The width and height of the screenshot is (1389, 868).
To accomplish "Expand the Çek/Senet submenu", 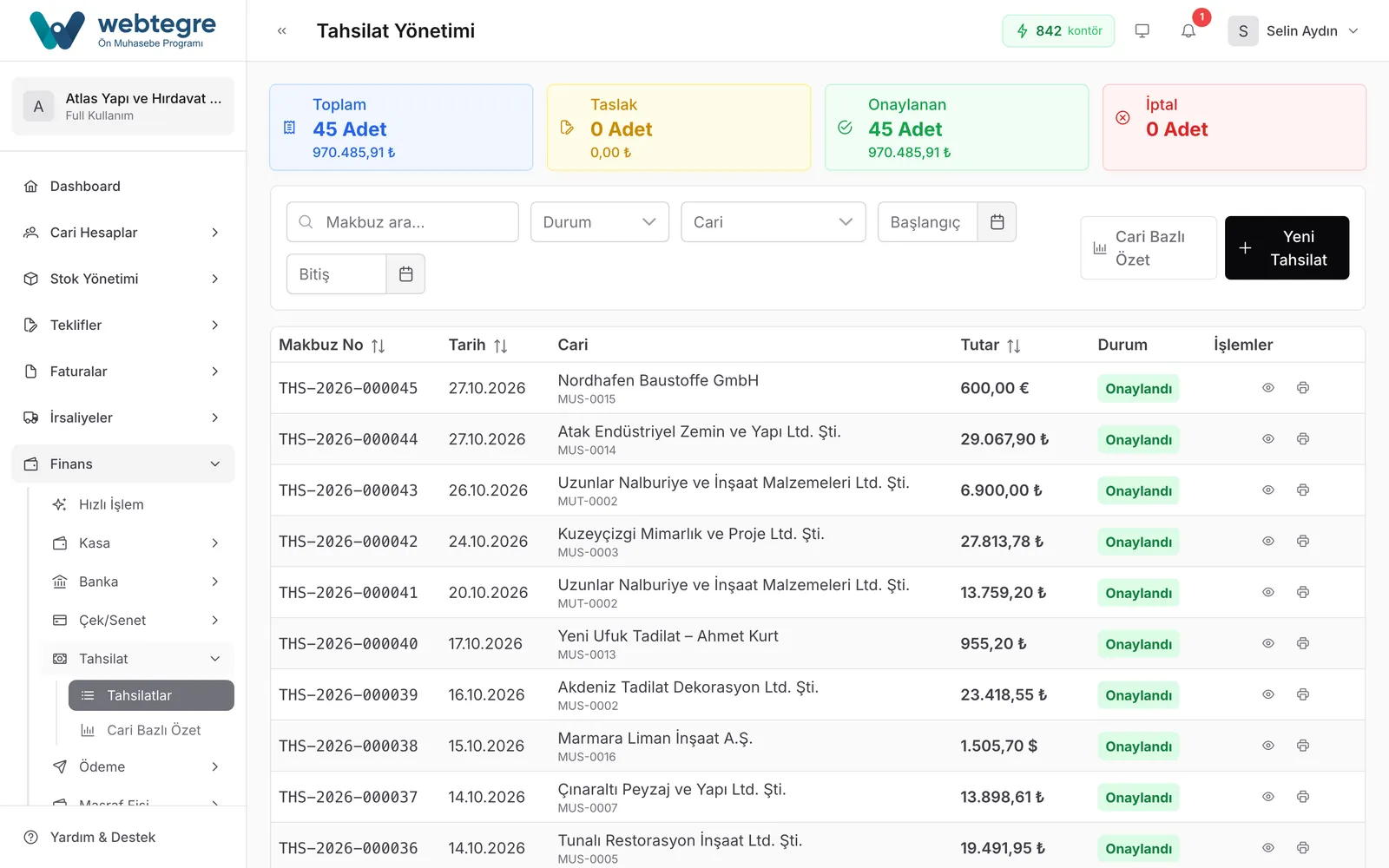I will [x=137, y=621].
